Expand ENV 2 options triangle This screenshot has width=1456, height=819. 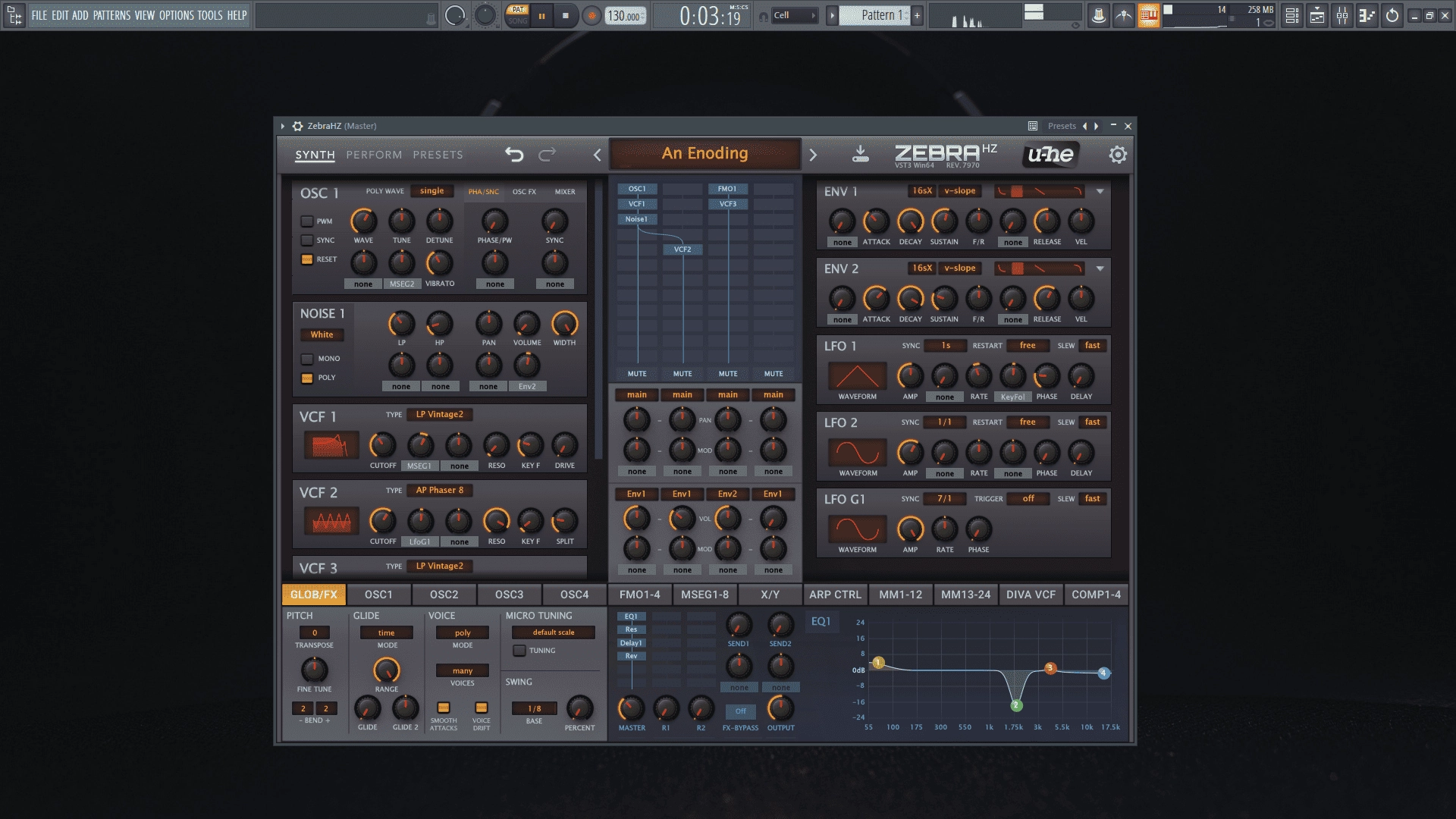[x=1100, y=268]
